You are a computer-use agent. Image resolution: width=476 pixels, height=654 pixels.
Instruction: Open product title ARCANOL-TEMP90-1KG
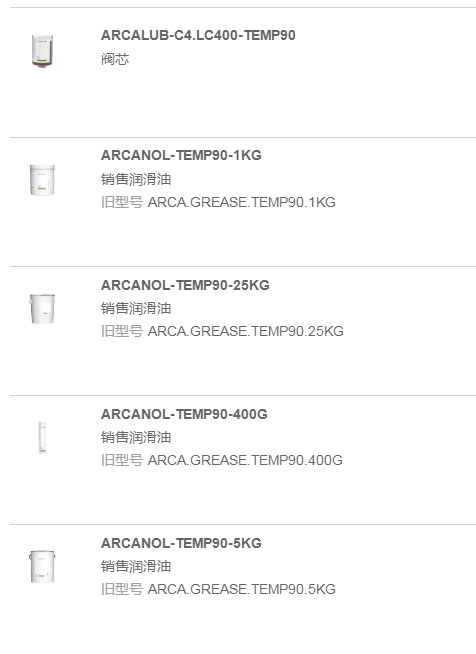pos(181,155)
